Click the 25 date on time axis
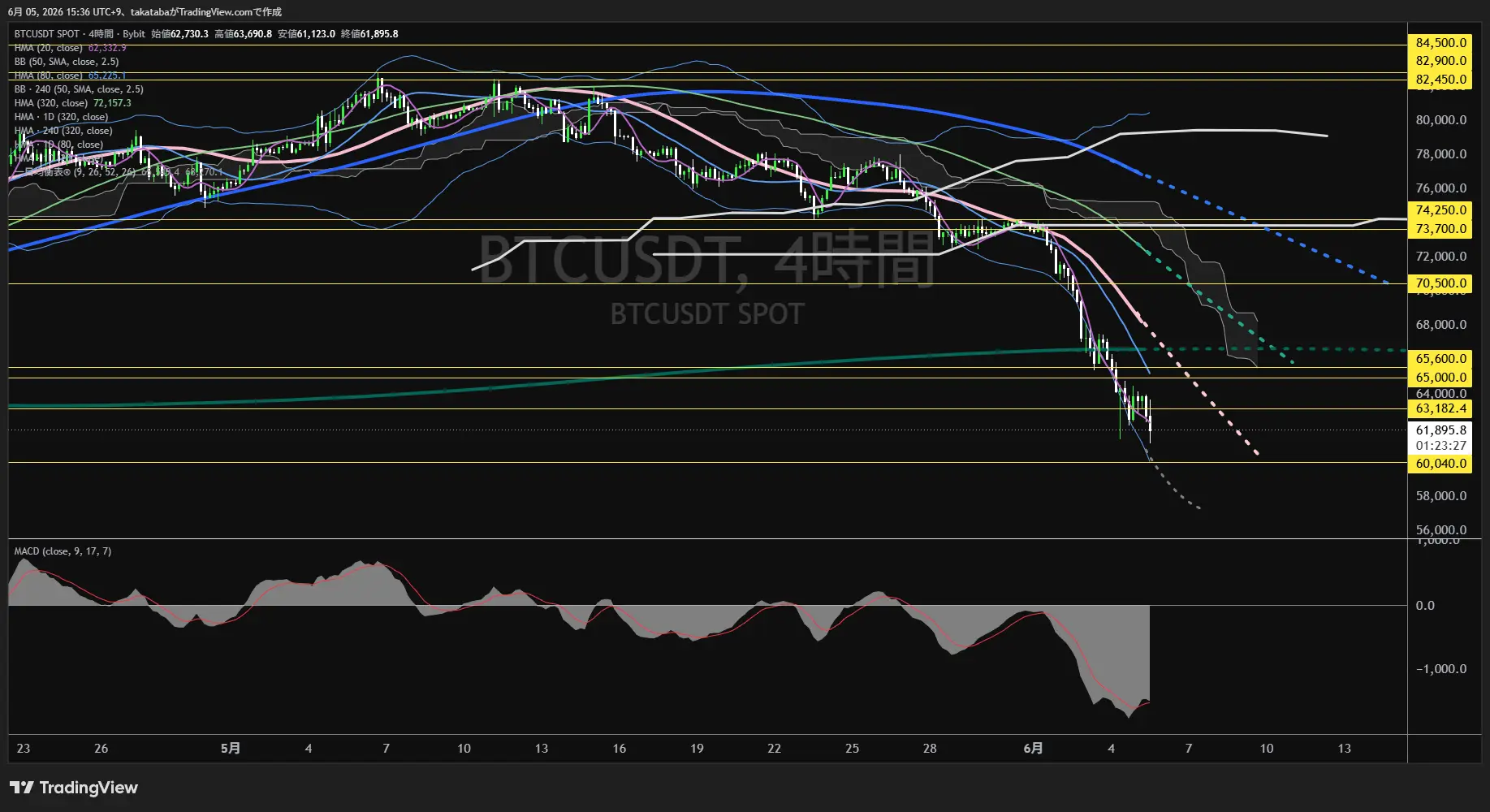1490x812 pixels. [852, 749]
